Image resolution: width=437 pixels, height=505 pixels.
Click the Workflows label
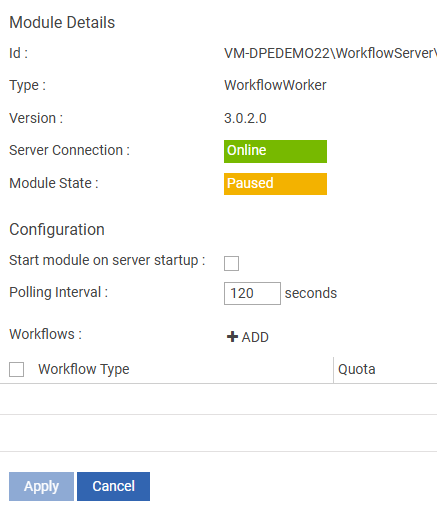[45, 334]
